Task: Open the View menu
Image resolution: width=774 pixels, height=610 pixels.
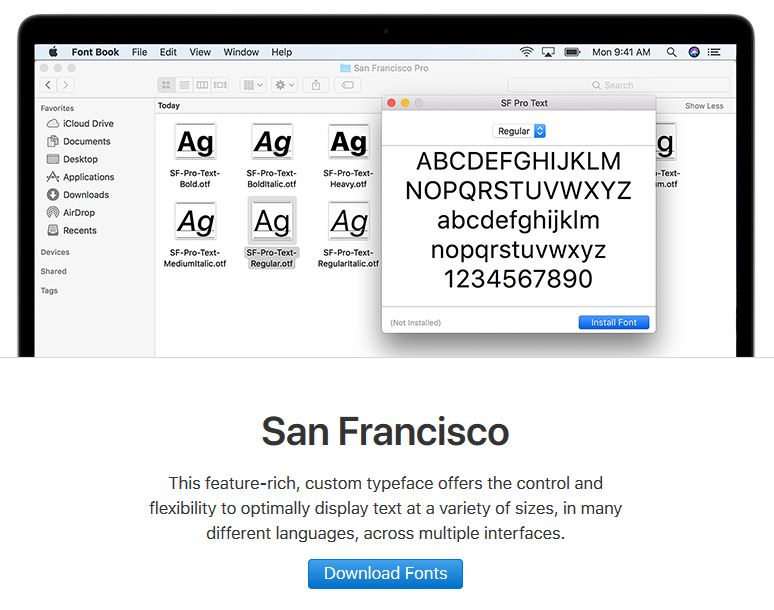Action: tap(200, 52)
